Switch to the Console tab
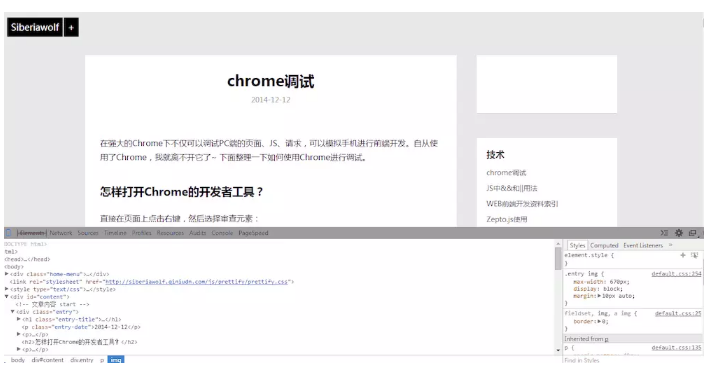 pyautogui.click(x=222, y=233)
